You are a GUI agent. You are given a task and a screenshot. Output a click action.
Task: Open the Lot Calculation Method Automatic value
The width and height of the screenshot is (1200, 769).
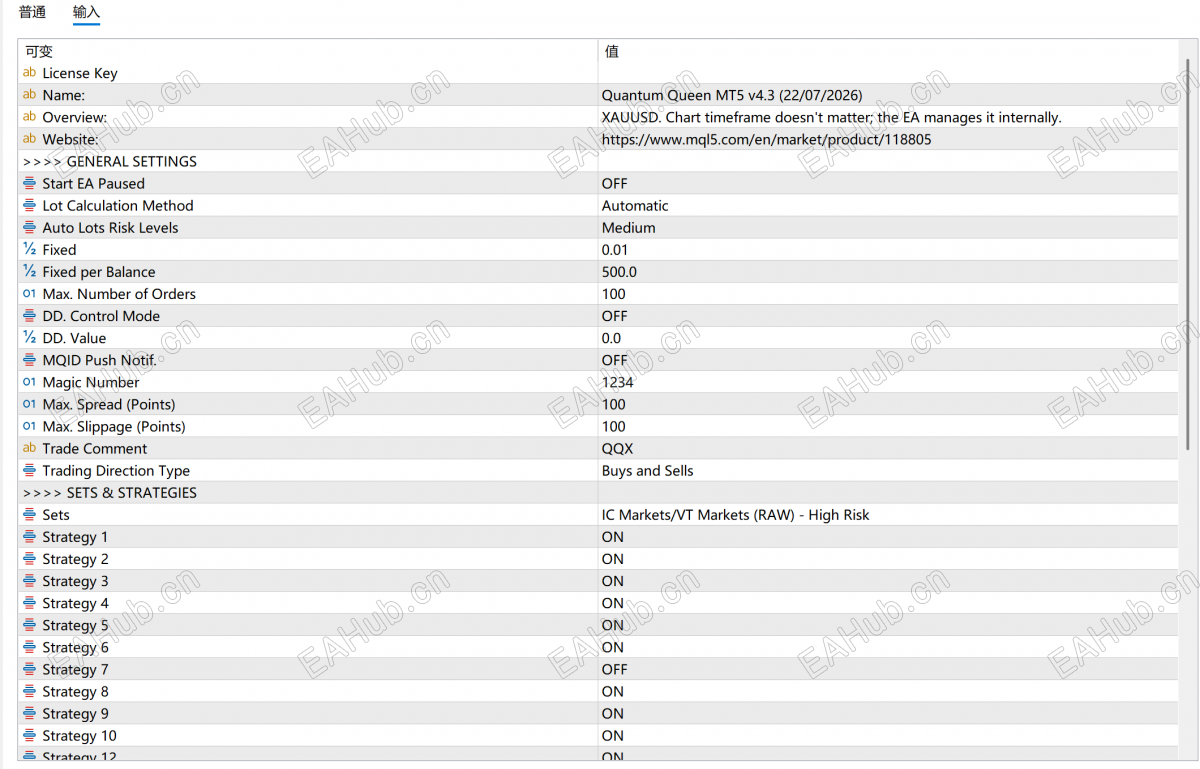(x=888, y=205)
